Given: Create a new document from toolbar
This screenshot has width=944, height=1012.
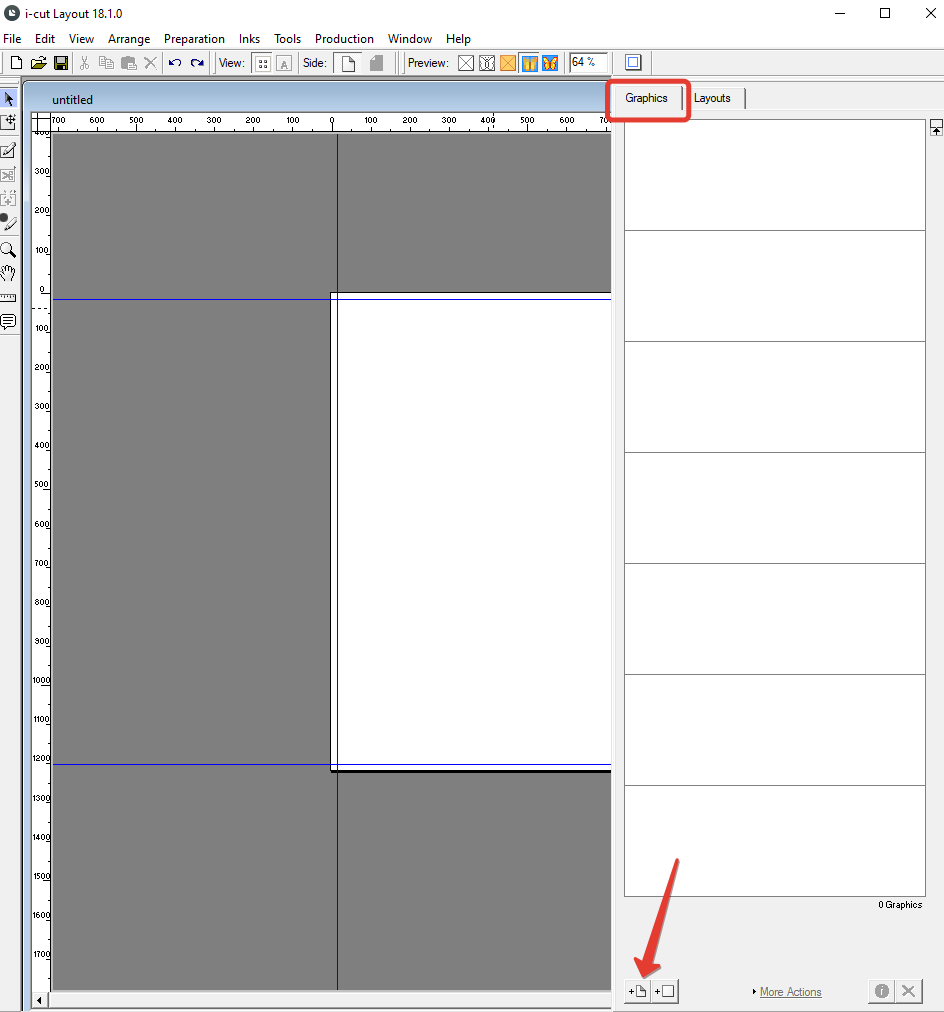Looking at the screenshot, I should point(17,63).
